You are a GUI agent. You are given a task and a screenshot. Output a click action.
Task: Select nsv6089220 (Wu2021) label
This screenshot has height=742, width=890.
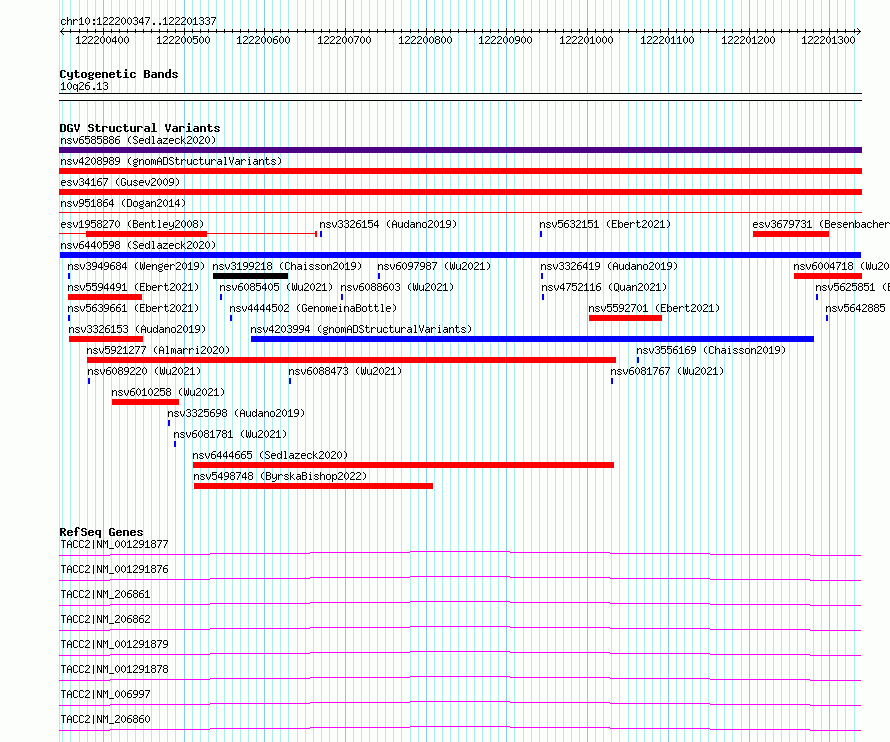(144, 371)
